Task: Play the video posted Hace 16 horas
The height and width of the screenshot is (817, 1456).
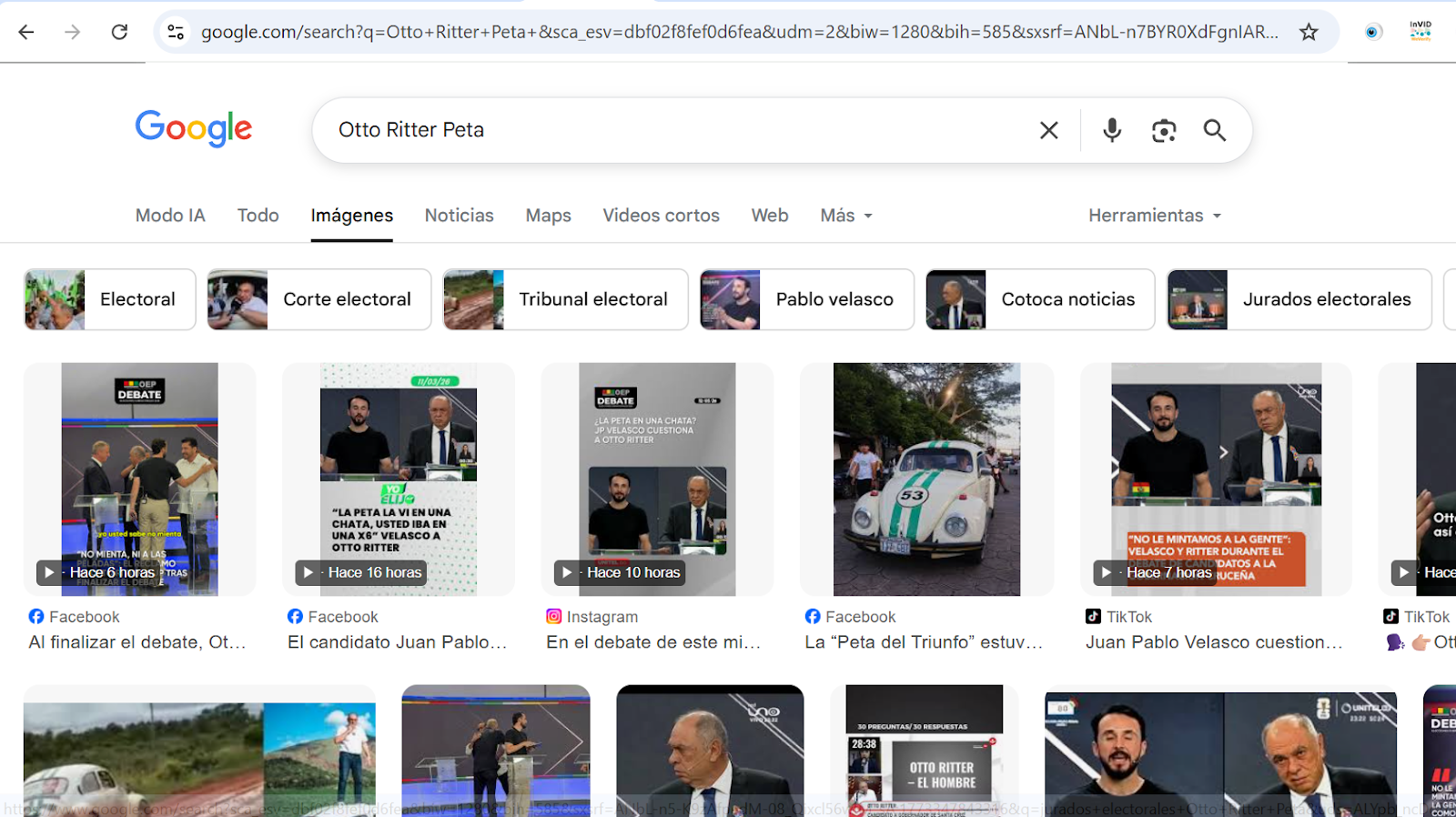Action: (x=399, y=479)
